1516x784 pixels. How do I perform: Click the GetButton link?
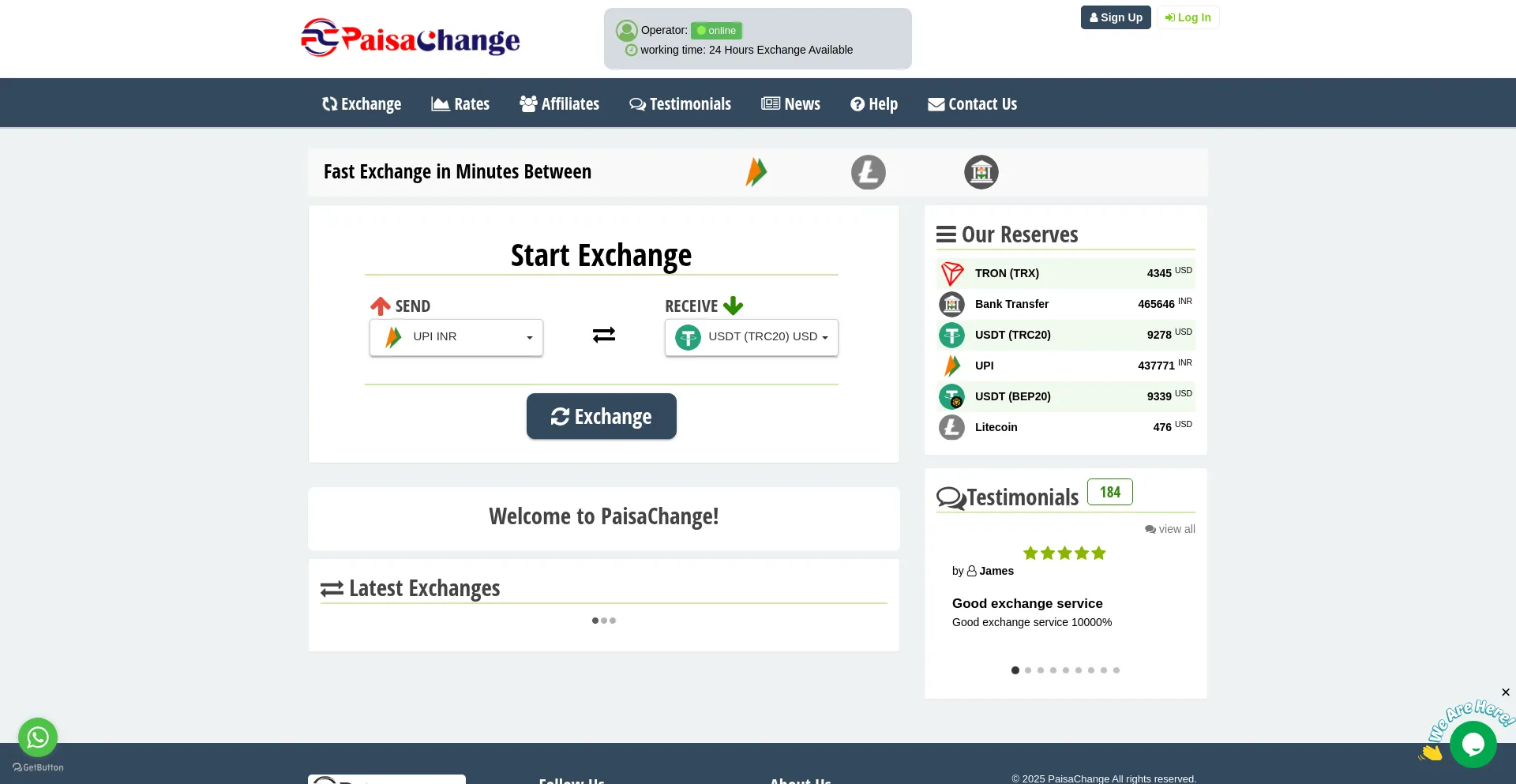point(38,767)
